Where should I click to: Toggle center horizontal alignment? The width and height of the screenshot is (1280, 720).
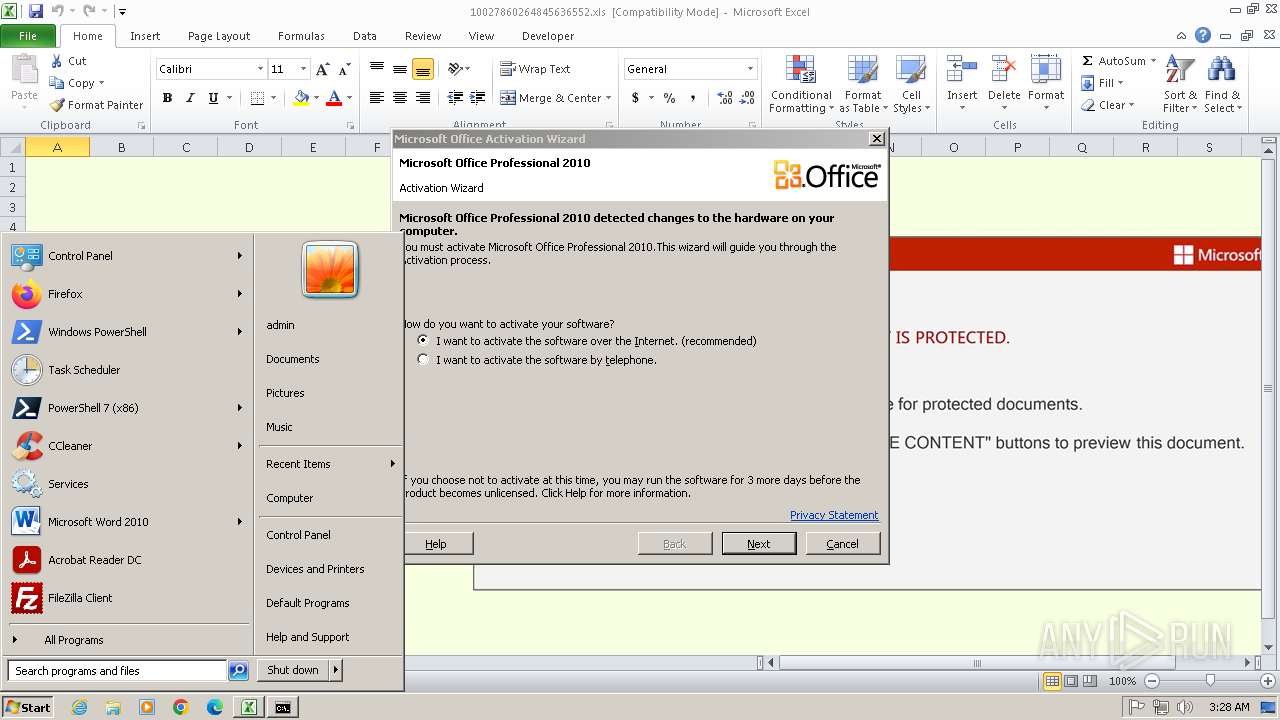tap(400, 98)
